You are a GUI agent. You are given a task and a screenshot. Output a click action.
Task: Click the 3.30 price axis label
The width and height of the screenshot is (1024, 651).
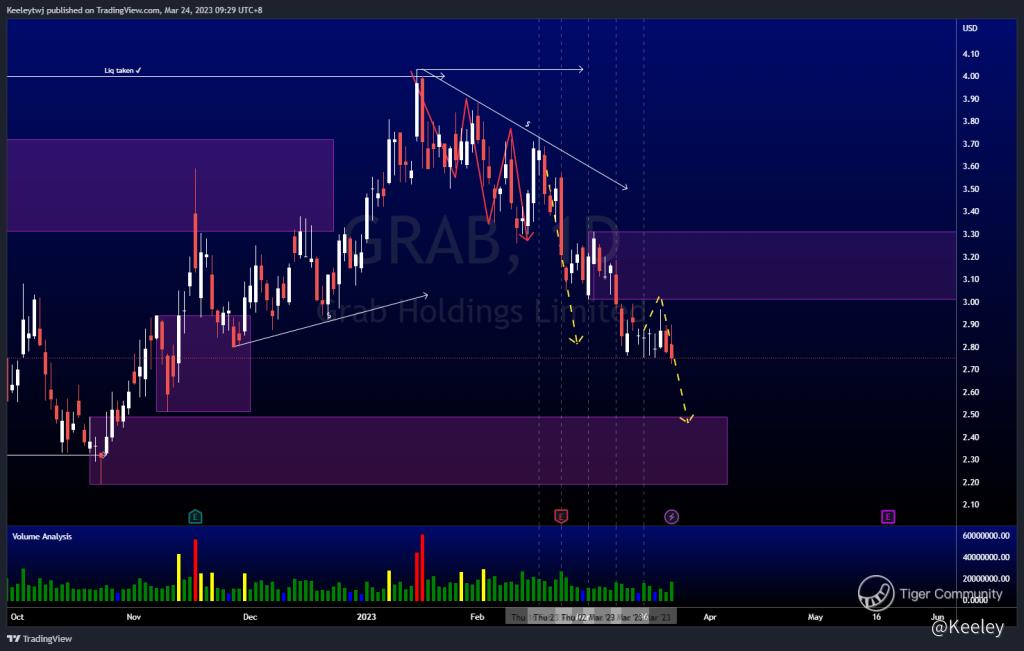coord(970,234)
